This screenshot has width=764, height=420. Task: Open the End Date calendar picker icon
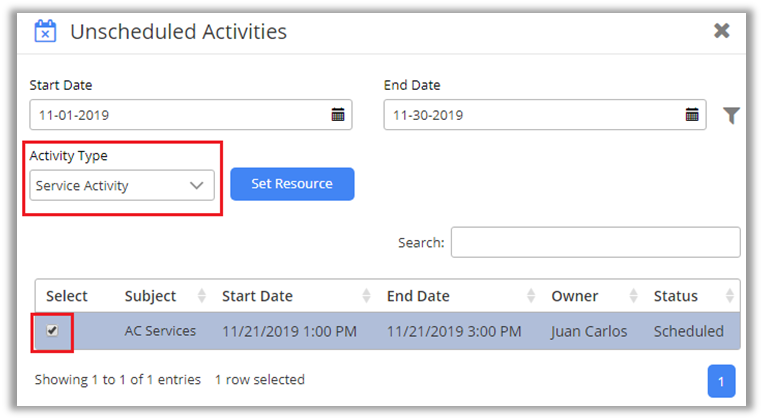click(692, 115)
